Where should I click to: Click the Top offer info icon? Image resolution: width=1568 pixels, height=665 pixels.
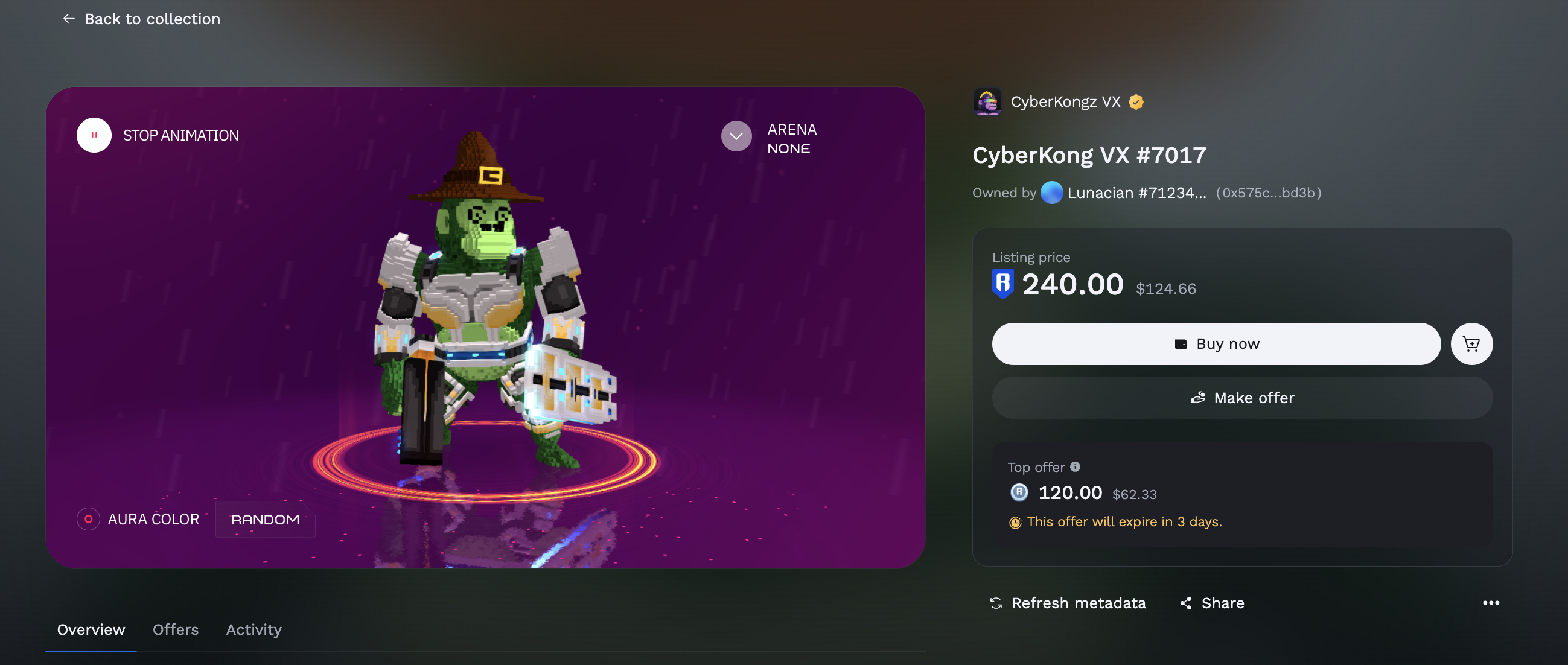tap(1075, 466)
